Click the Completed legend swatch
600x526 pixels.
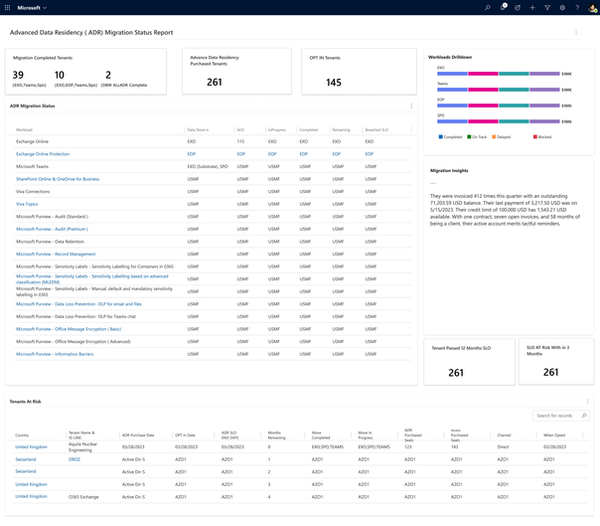pyautogui.click(x=440, y=137)
